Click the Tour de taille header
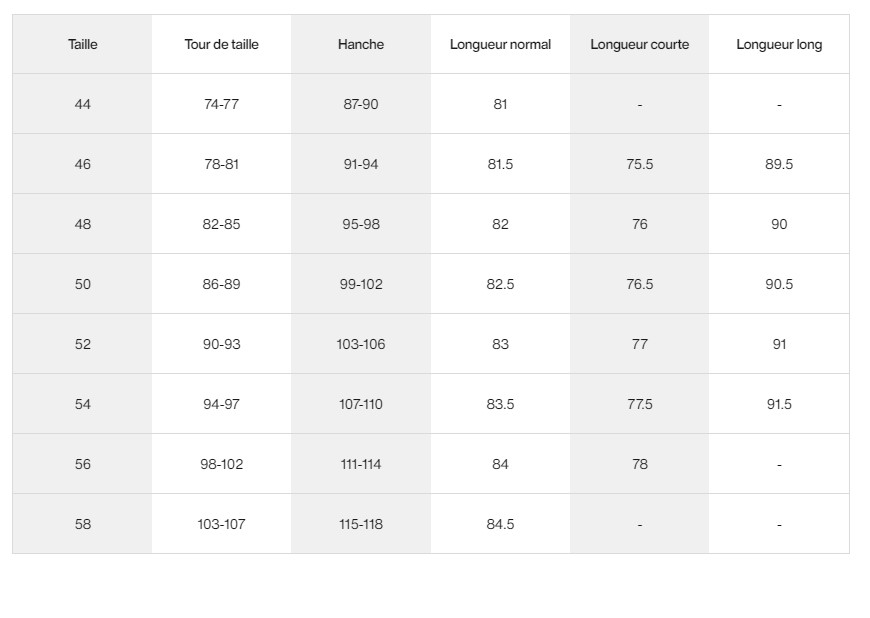 (221, 44)
